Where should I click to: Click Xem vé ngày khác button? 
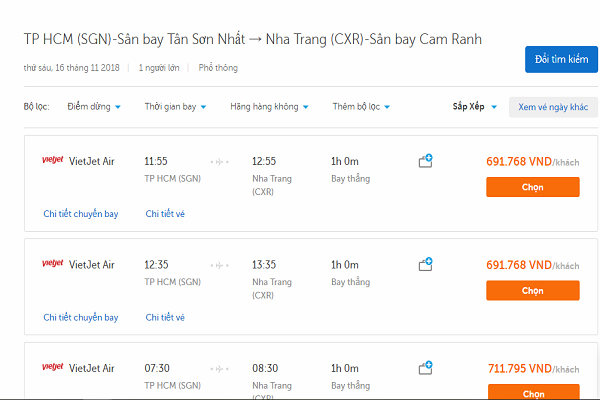(x=553, y=107)
